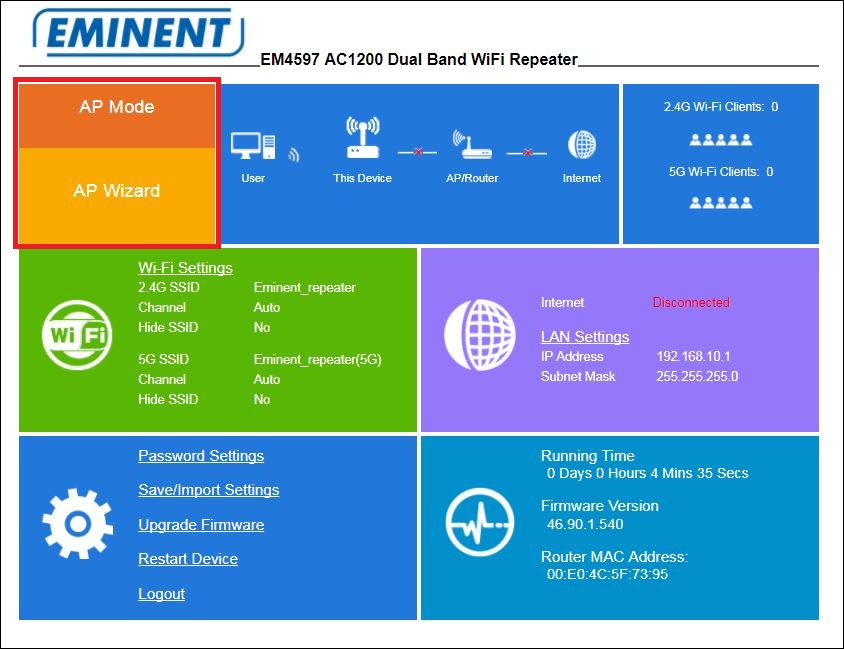The width and height of the screenshot is (844, 649).
Task: Click the broken link between device and router
Action: [x=417, y=152]
